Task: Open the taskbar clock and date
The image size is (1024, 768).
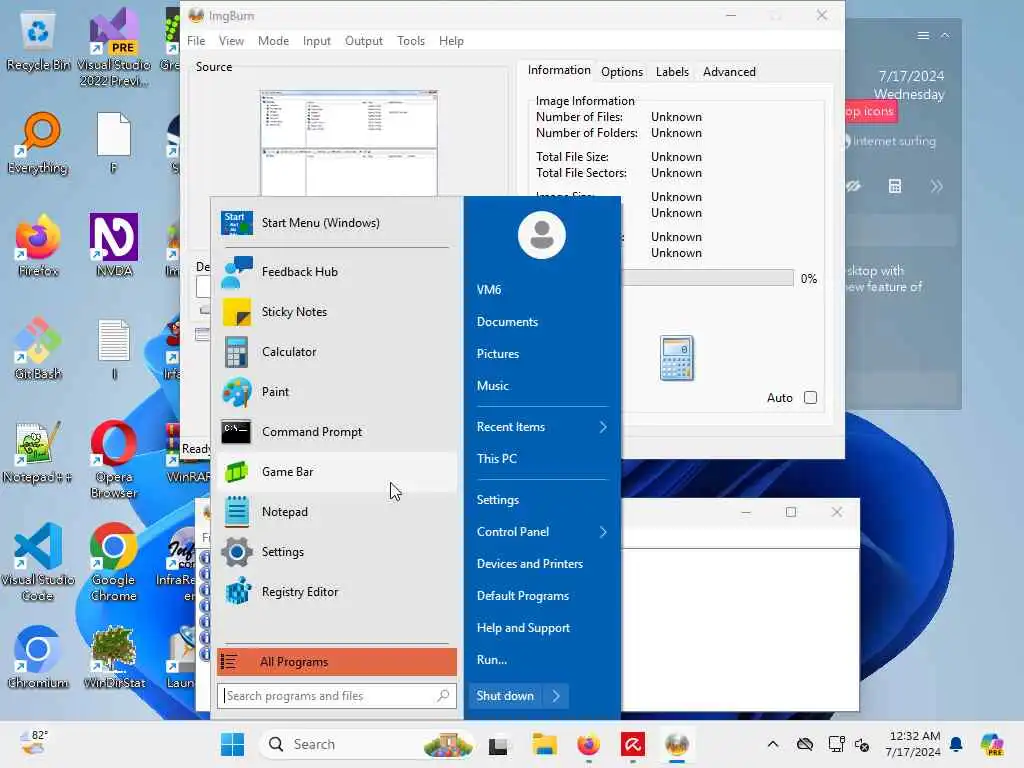Action: pyautogui.click(x=913, y=744)
